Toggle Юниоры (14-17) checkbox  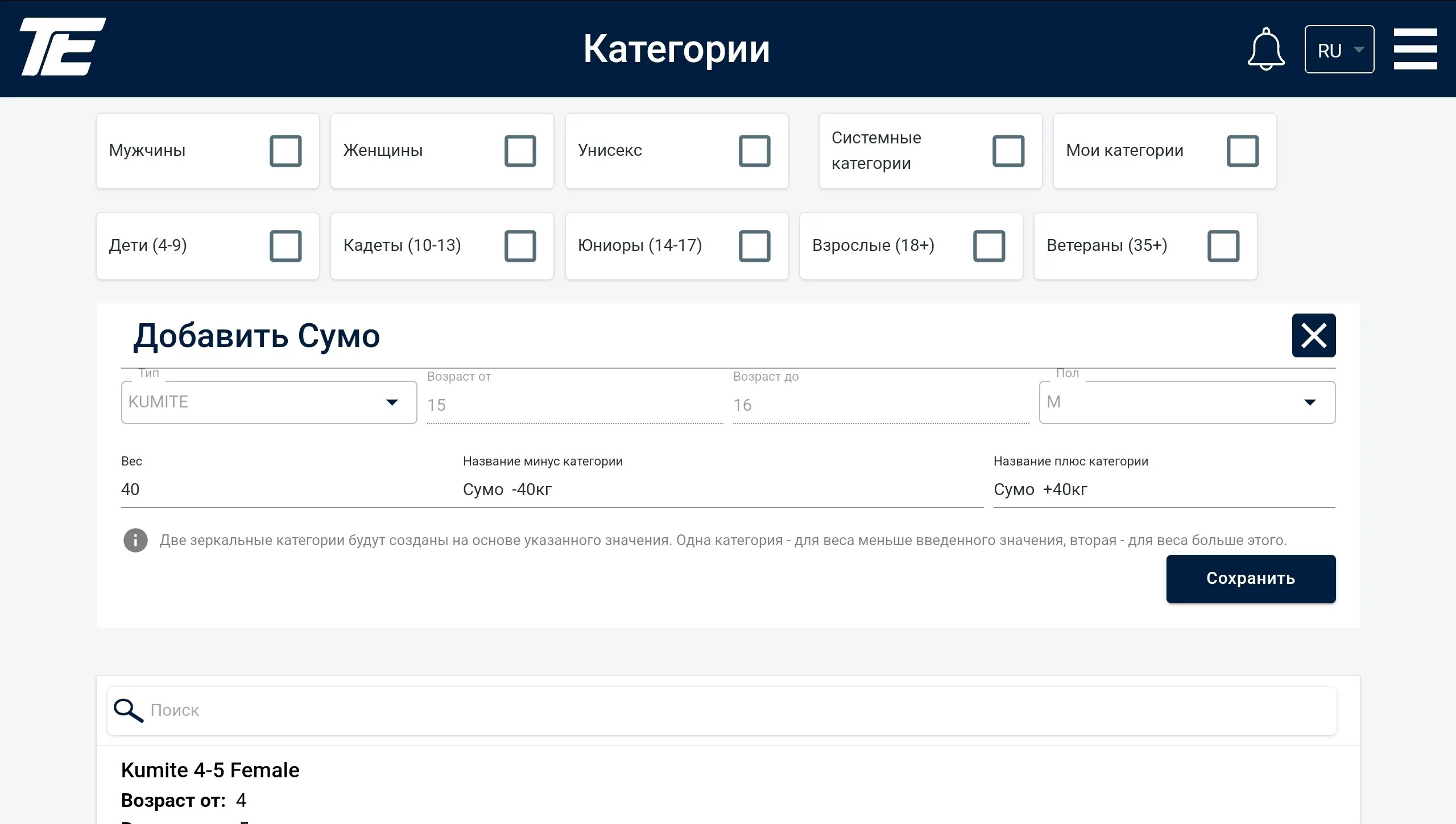point(755,246)
